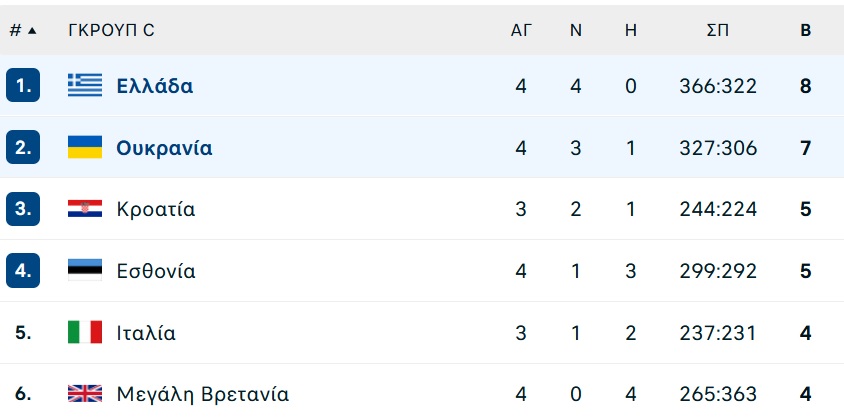Click the Greece flag icon
This screenshot has width=844, height=417.
point(85,85)
